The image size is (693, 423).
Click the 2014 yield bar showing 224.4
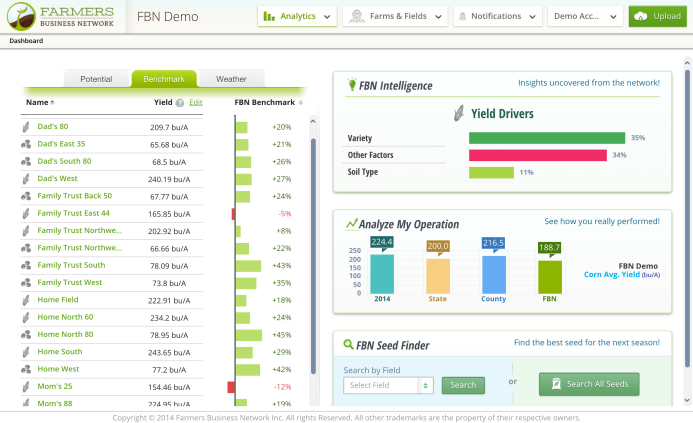coord(382,274)
